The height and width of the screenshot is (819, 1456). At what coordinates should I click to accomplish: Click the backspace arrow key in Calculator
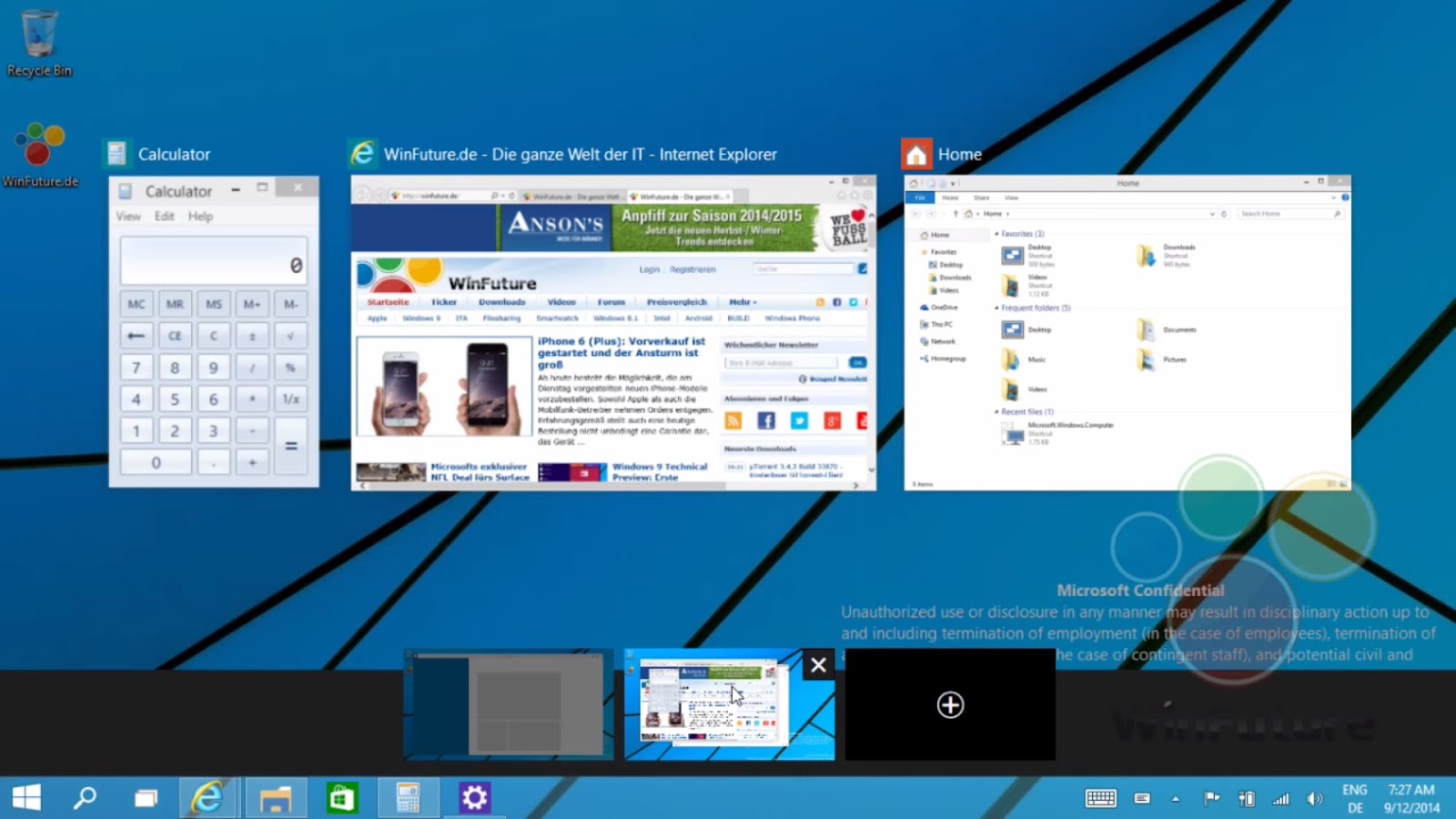136,336
